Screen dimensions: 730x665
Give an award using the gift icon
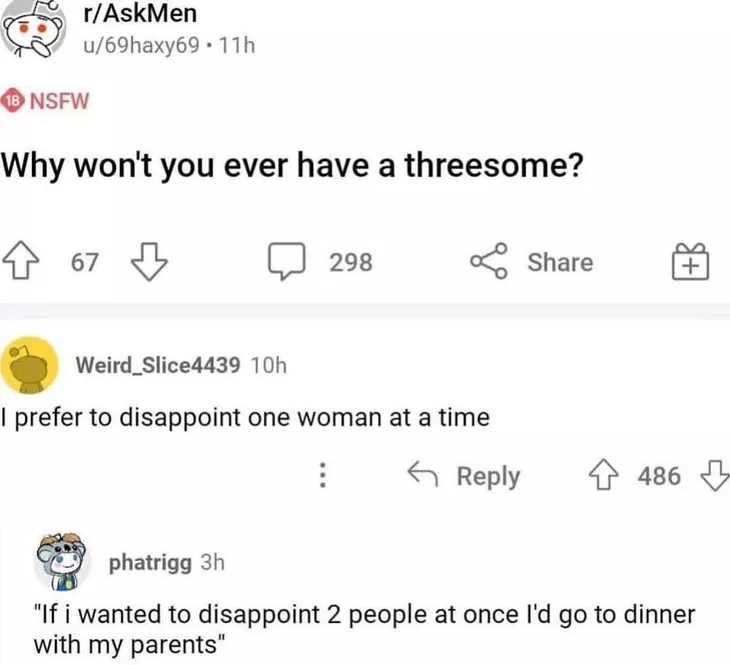click(690, 261)
